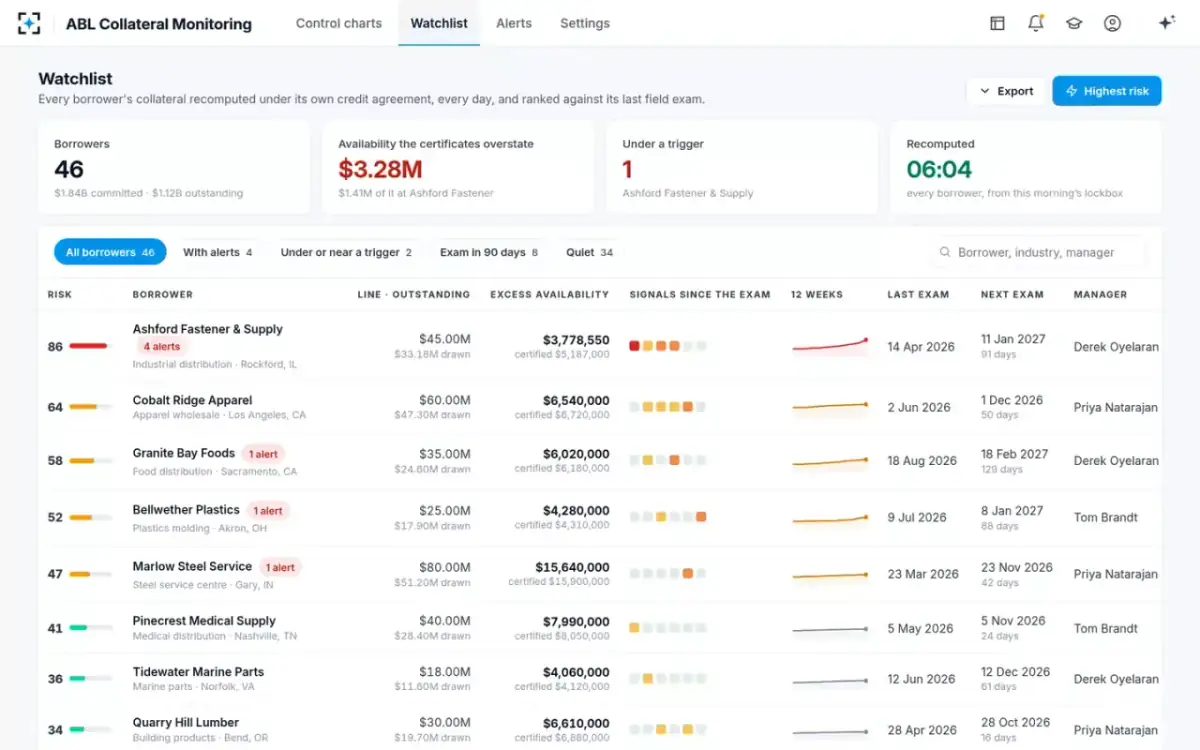The height and width of the screenshot is (750, 1200).
Task: Open Granite Bay Foods borrower
Action: pos(184,453)
